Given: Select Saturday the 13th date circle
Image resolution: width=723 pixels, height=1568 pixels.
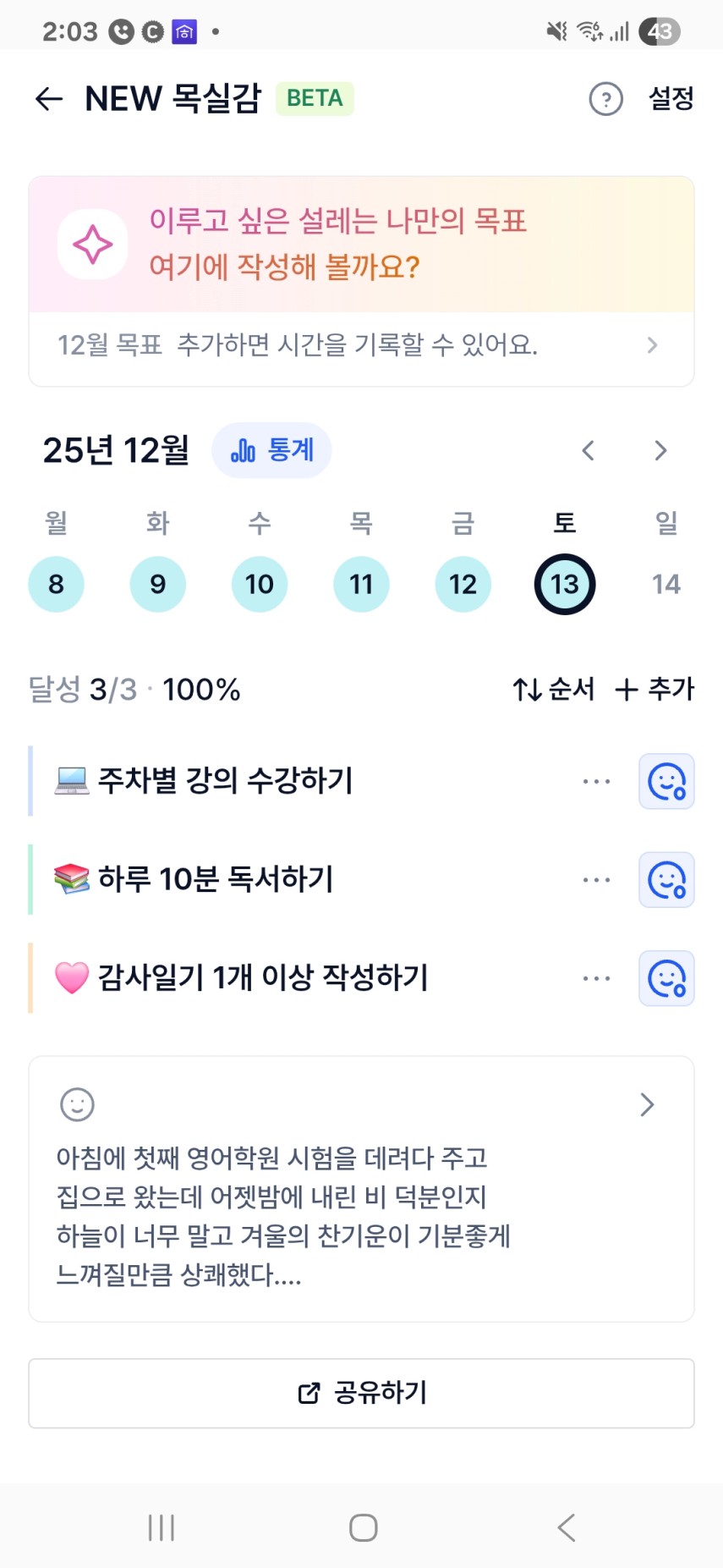Looking at the screenshot, I should tap(564, 584).
